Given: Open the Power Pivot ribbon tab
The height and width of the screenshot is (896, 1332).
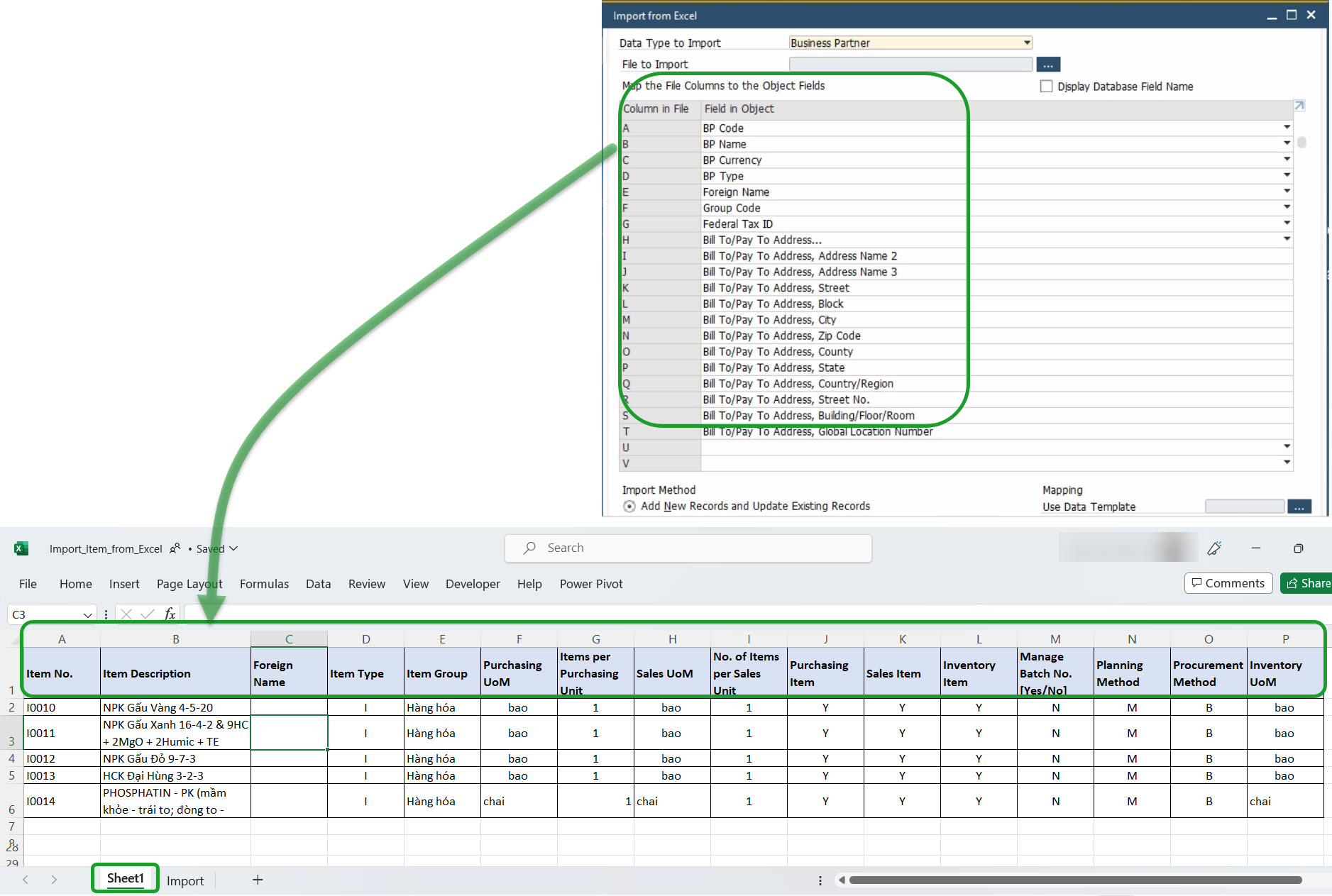Looking at the screenshot, I should pyautogui.click(x=591, y=584).
